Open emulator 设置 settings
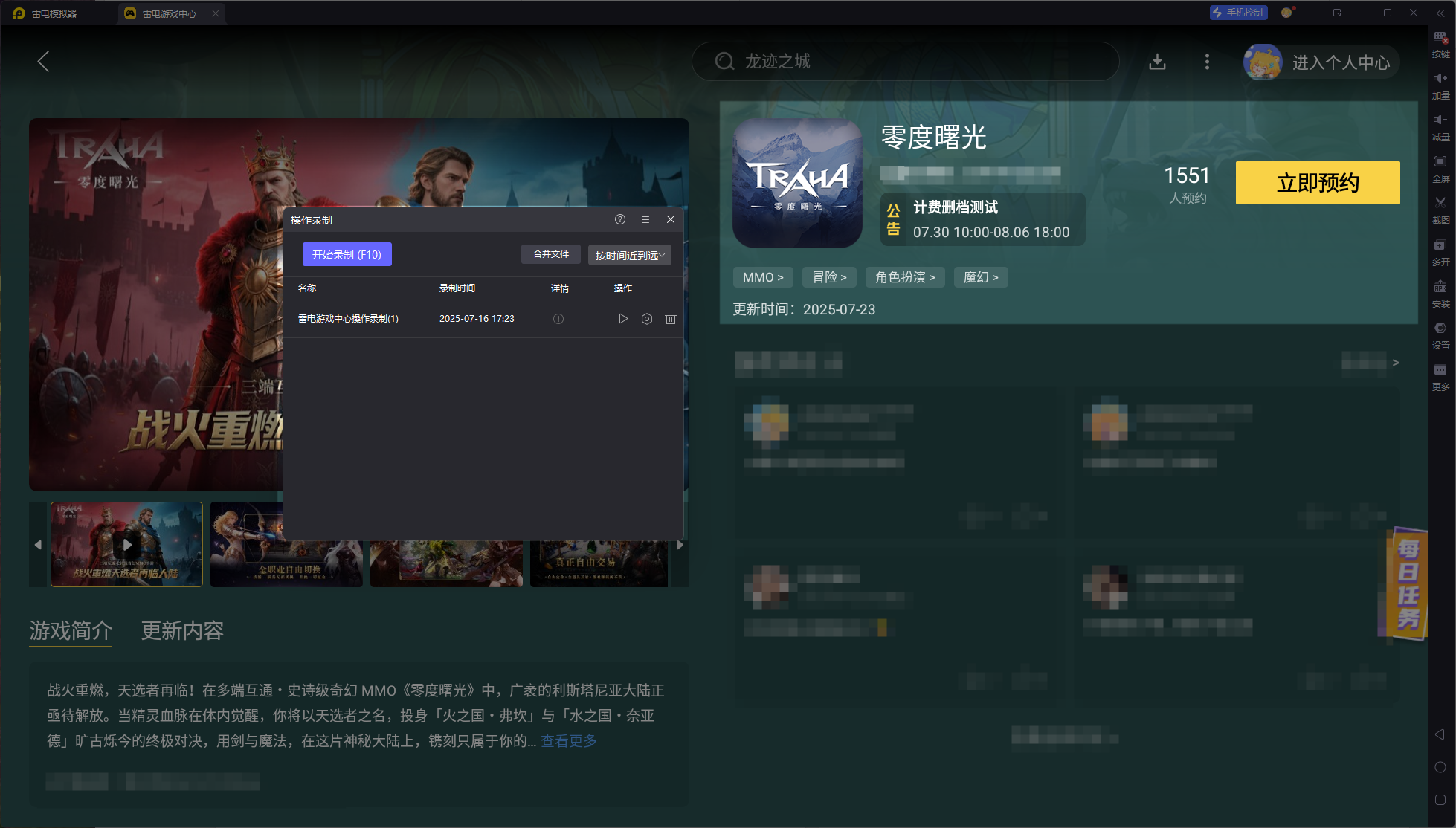This screenshot has width=1456, height=828. pyautogui.click(x=1440, y=336)
